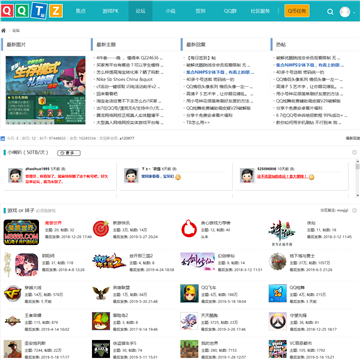Open the 阴阳师 forum icon
The height and width of the screenshot is (360, 360).
(x=21, y=264)
